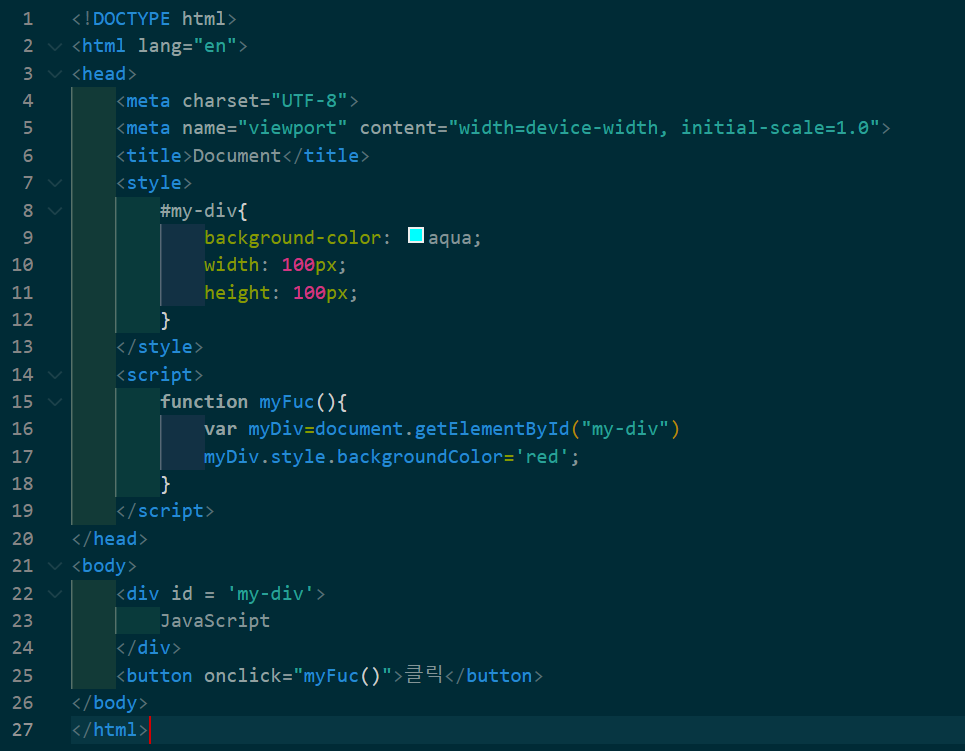Click the 'my-div' id value on line 22

(x=270, y=593)
